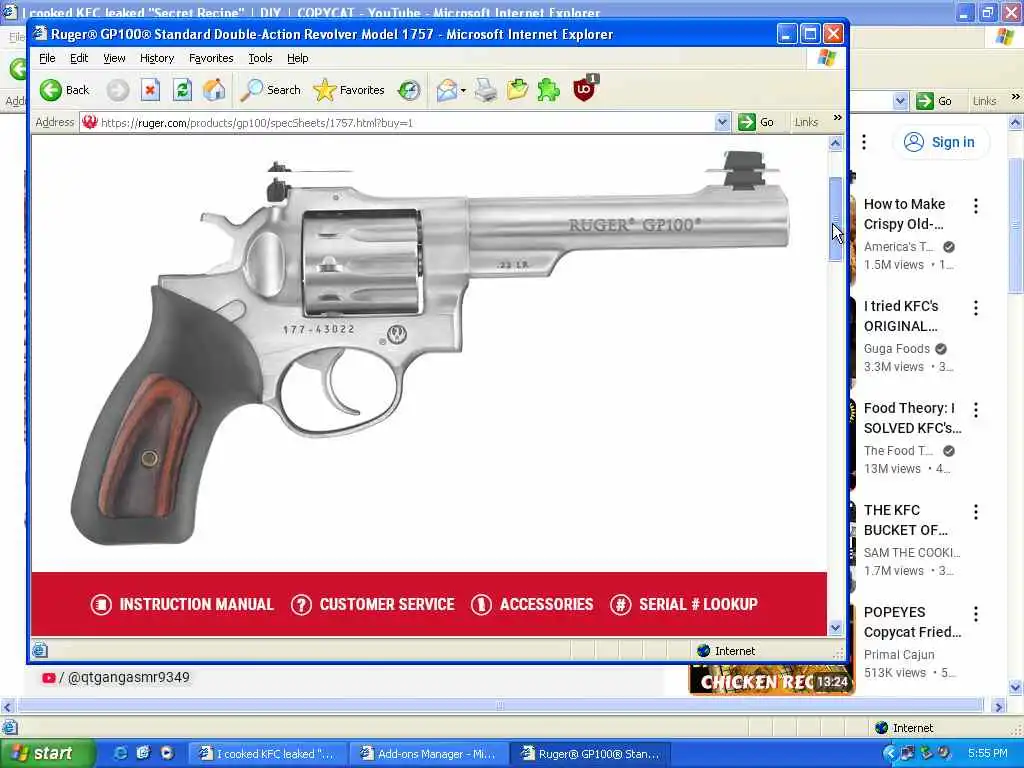Open I tried KFC's ORIGINAL... video
The width and height of the screenshot is (1024, 768).
[x=901, y=316]
